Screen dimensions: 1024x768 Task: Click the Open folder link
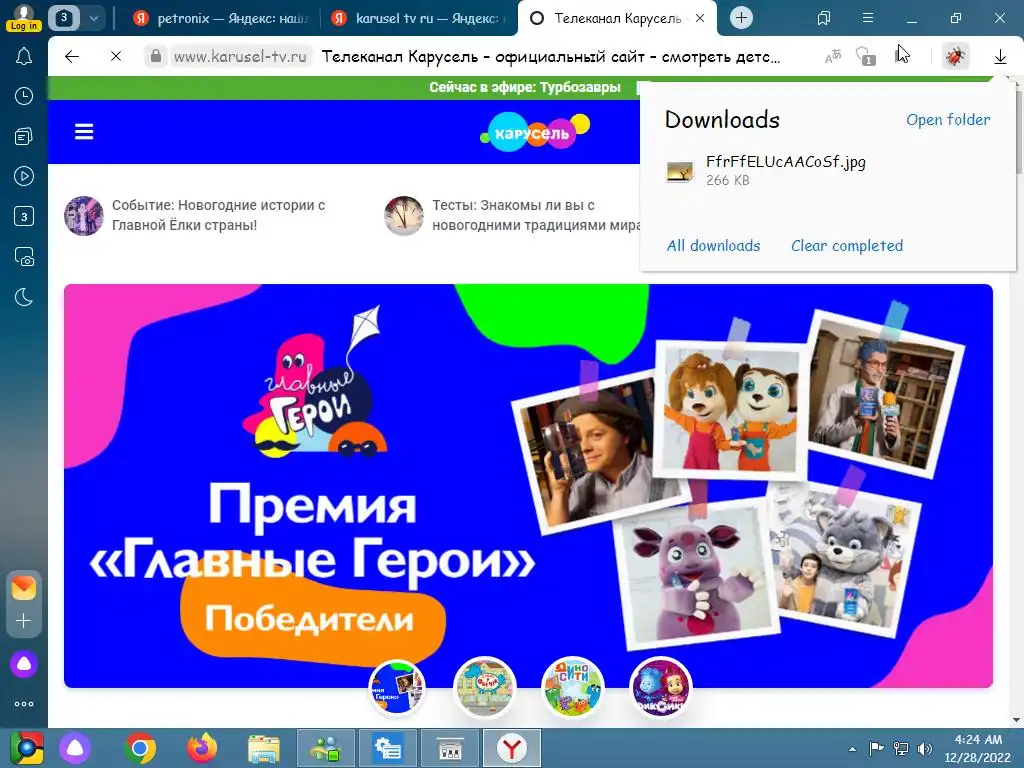(948, 120)
